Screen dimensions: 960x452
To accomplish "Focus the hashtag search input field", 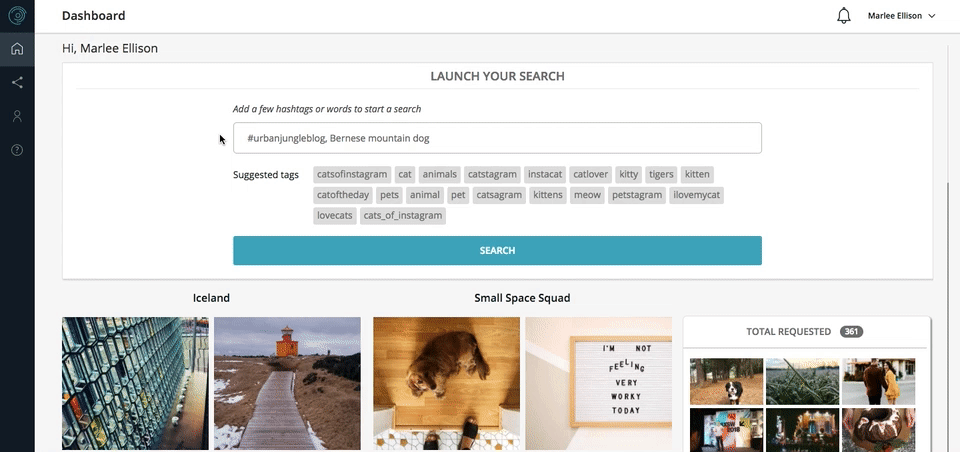I will [x=497, y=138].
